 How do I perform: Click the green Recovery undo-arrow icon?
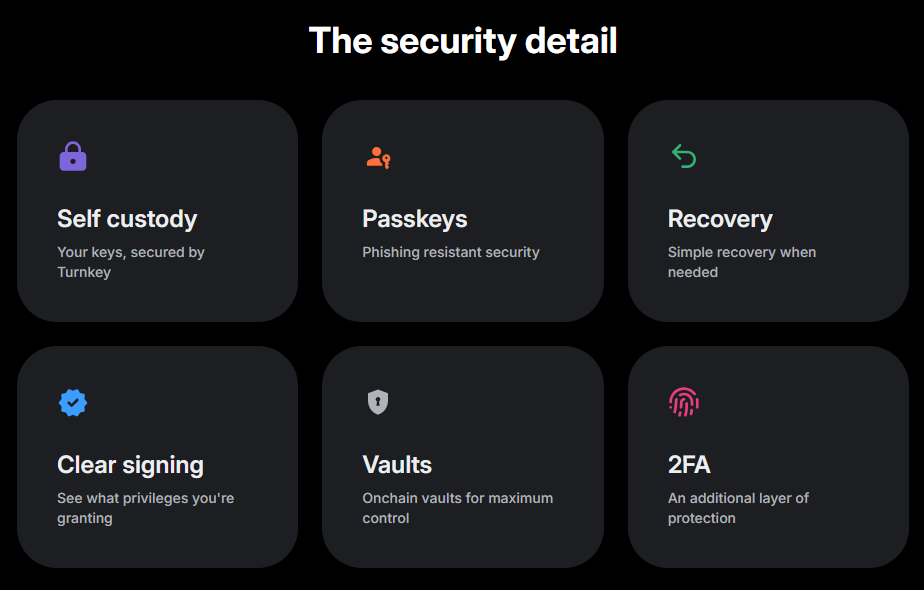coord(683,156)
